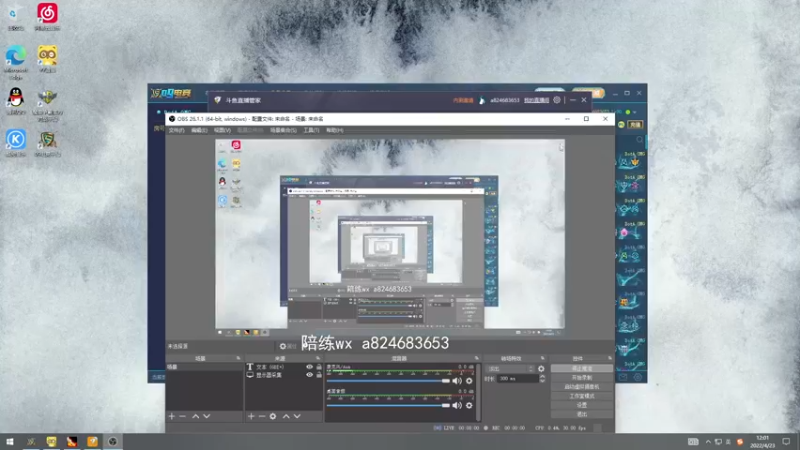
Task: Open source properties gear in Sources panel
Action: click(x=273, y=416)
